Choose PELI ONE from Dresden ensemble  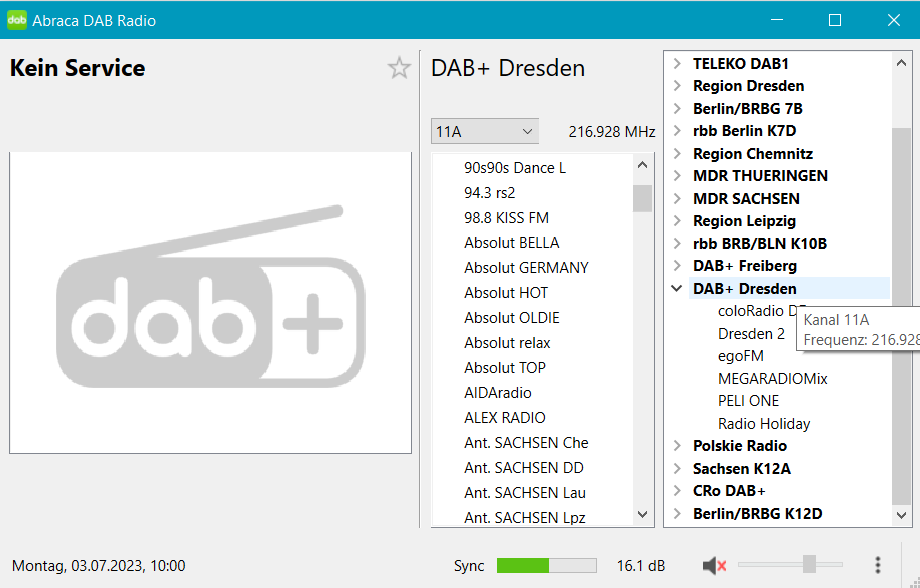click(748, 401)
